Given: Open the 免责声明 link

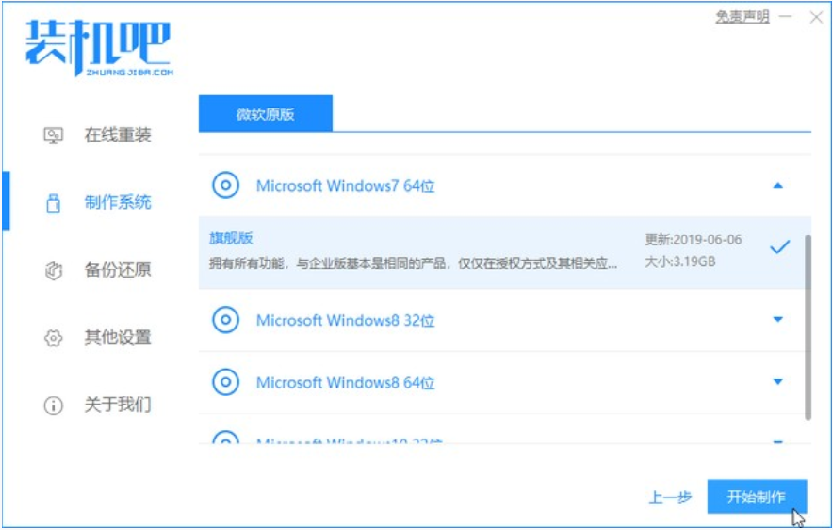Looking at the screenshot, I should 742,17.
